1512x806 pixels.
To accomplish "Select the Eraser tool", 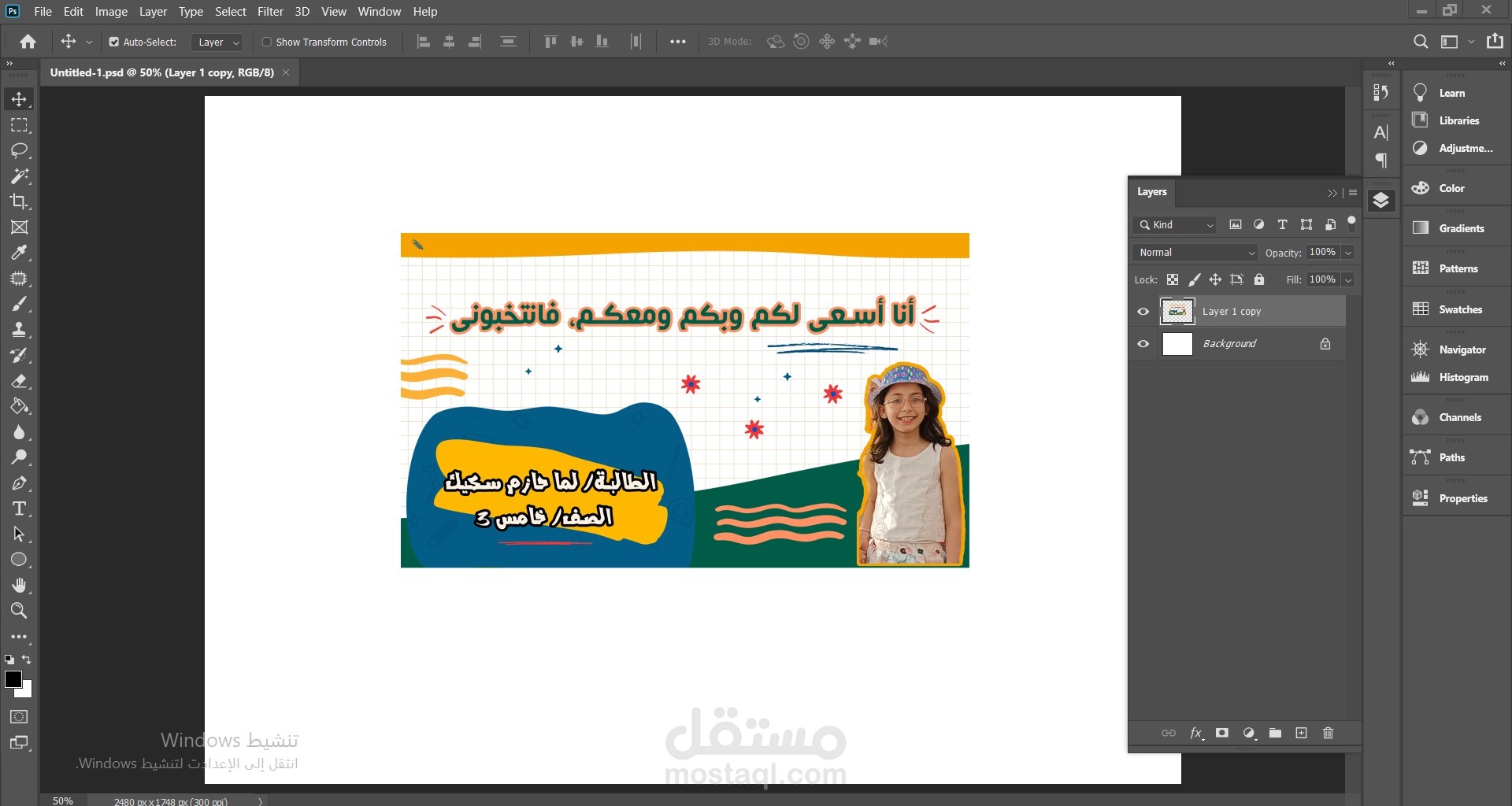I will tap(19, 381).
